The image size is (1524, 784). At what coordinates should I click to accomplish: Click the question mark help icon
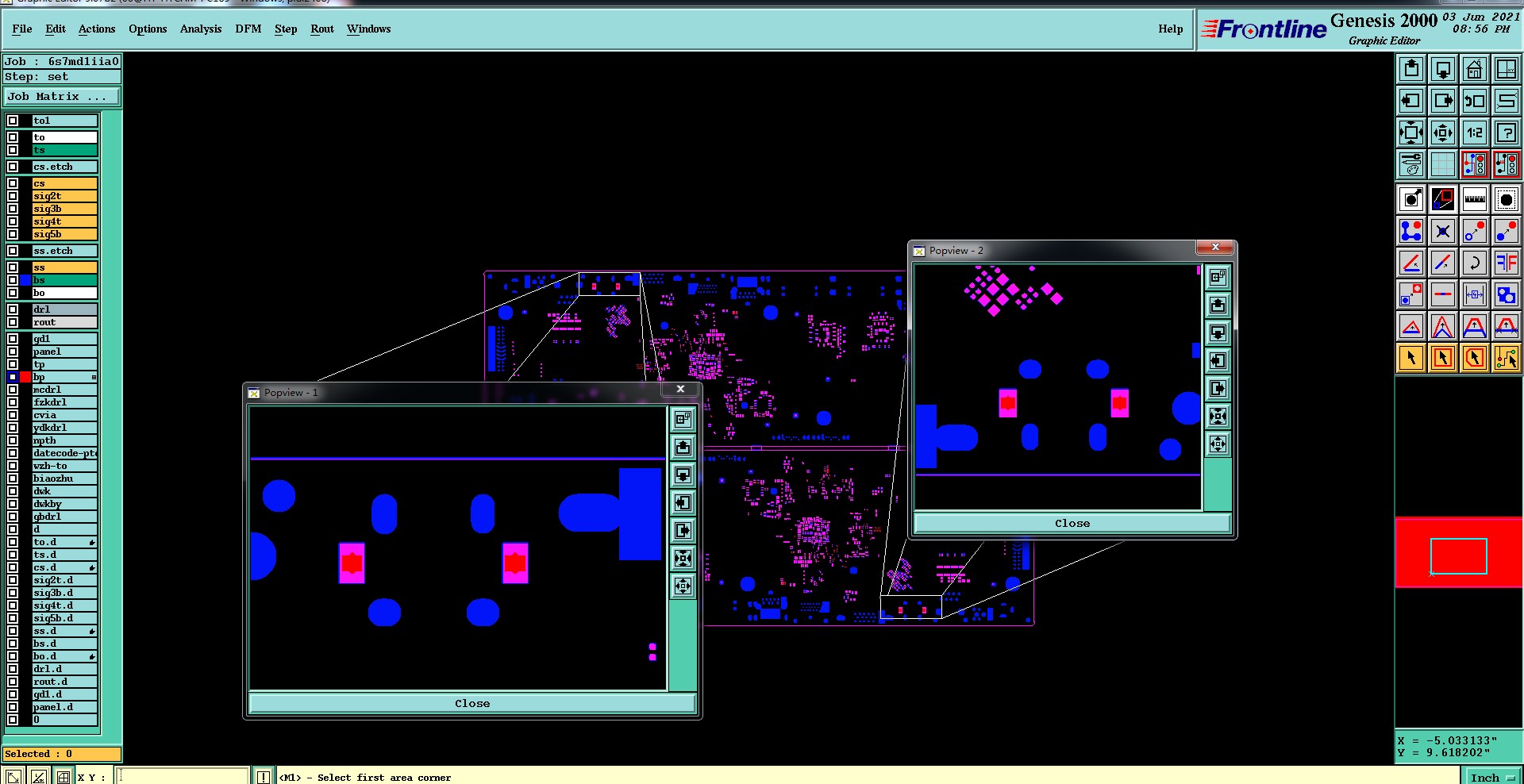point(1506,133)
